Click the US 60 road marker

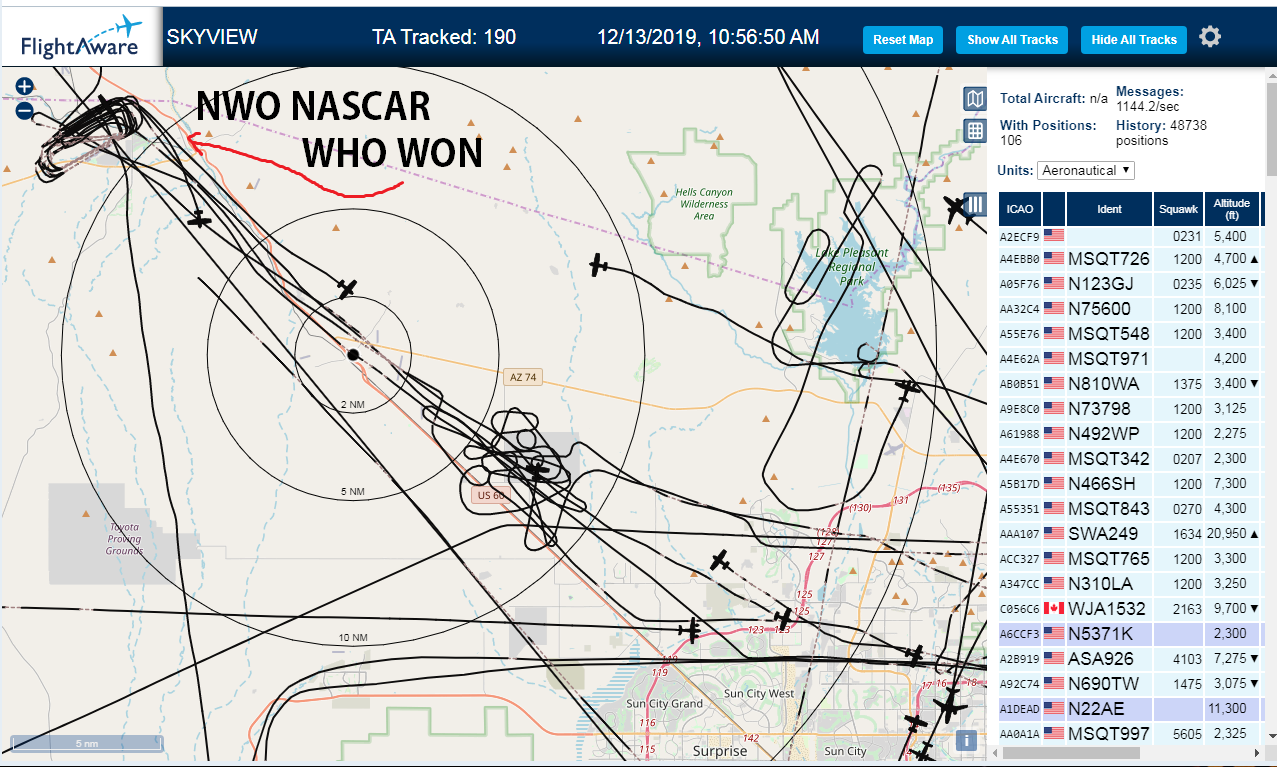[x=491, y=495]
